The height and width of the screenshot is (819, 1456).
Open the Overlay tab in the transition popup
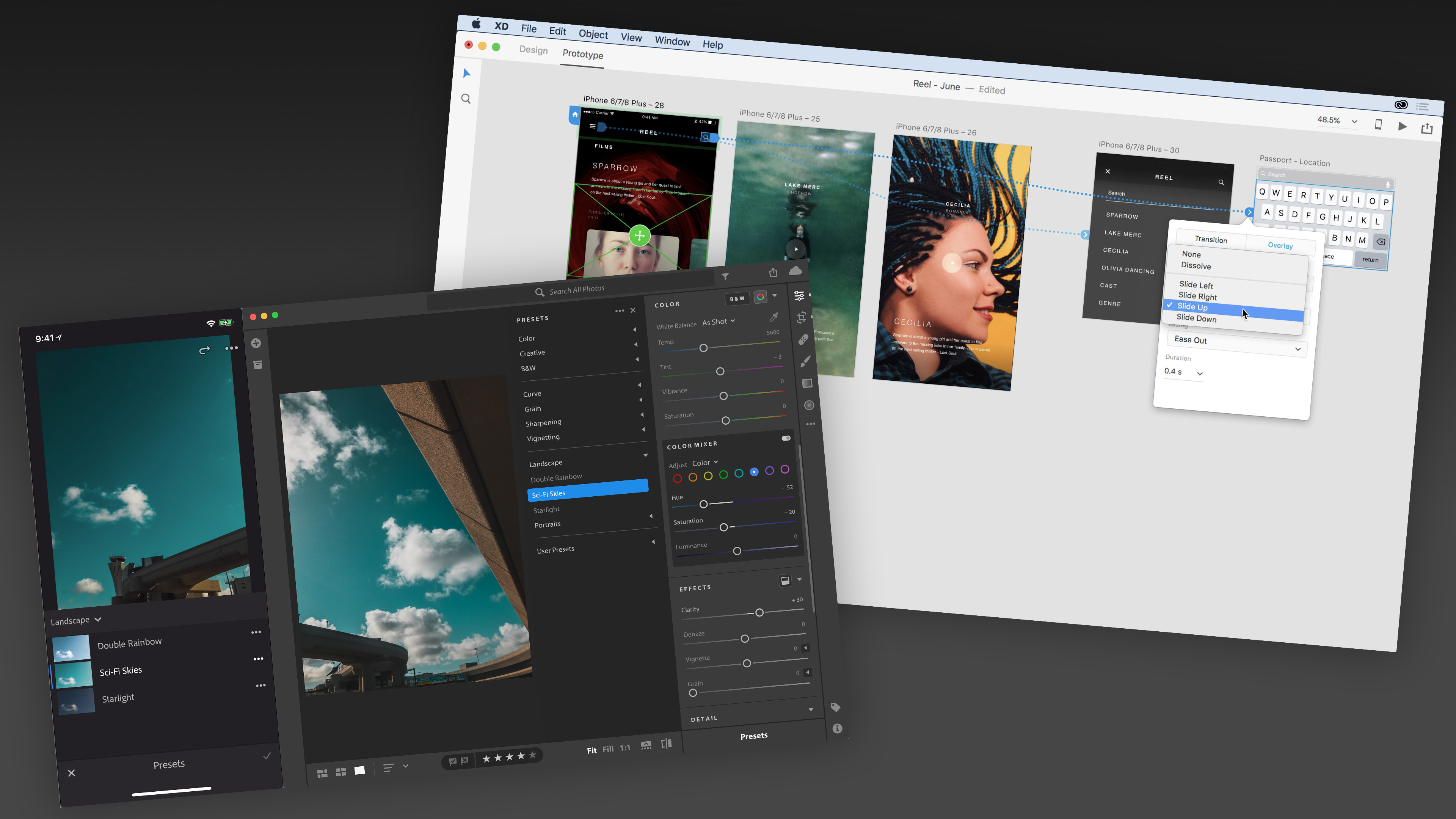coord(1280,245)
